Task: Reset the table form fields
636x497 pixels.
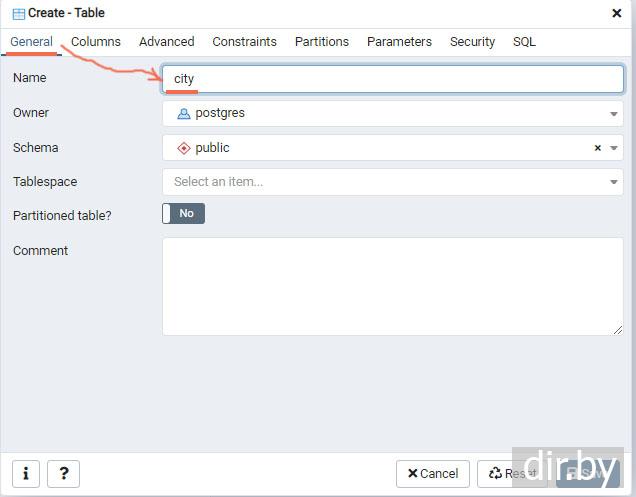Action: coord(513,473)
